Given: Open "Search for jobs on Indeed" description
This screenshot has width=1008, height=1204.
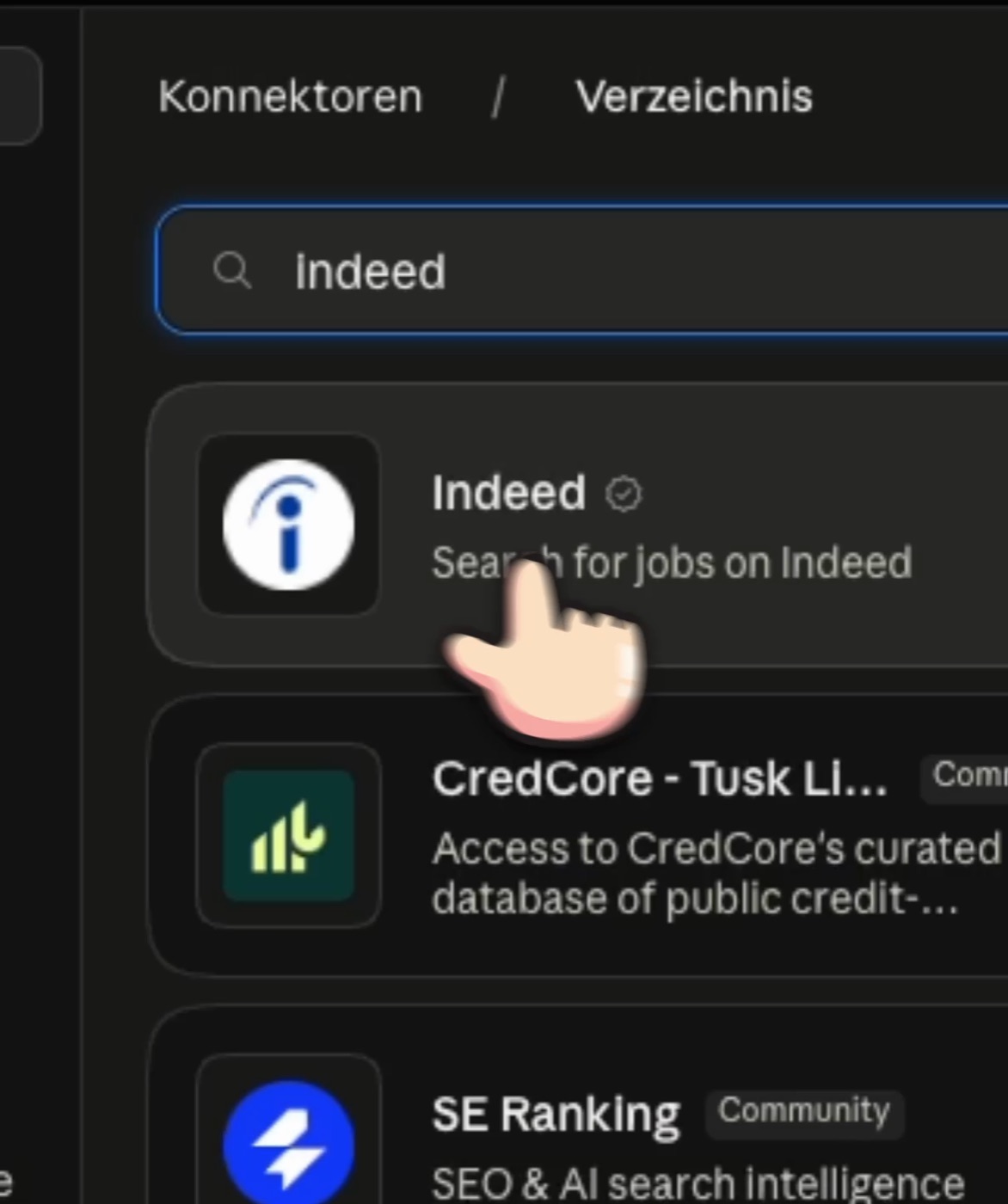Looking at the screenshot, I should click(672, 563).
